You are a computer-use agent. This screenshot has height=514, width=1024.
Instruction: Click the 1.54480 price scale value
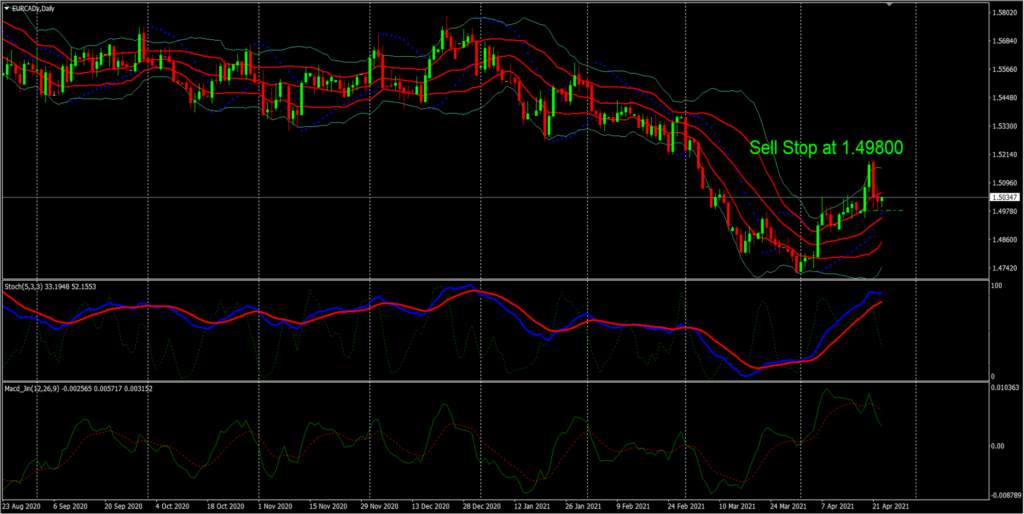pyautogui.click(x=1006, y=99)
